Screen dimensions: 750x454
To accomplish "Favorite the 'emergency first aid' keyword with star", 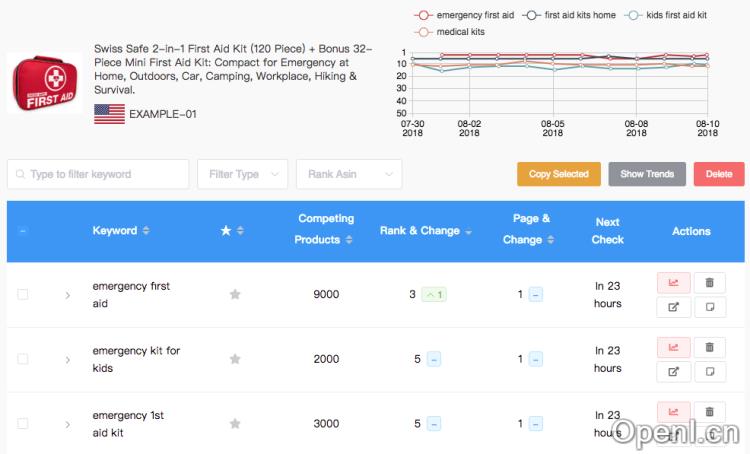I will [x=235, y=294].
